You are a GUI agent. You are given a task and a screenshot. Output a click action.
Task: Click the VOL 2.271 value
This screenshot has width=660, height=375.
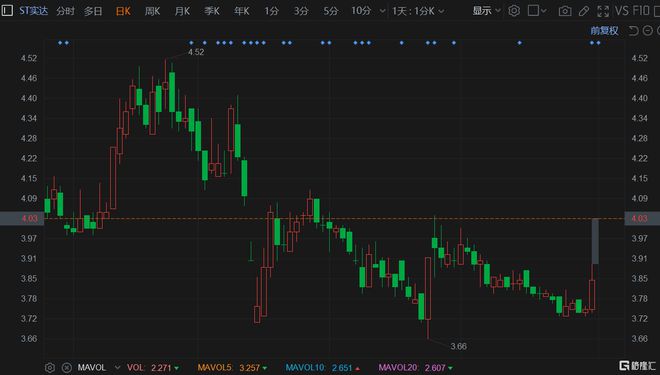point(161,368)
